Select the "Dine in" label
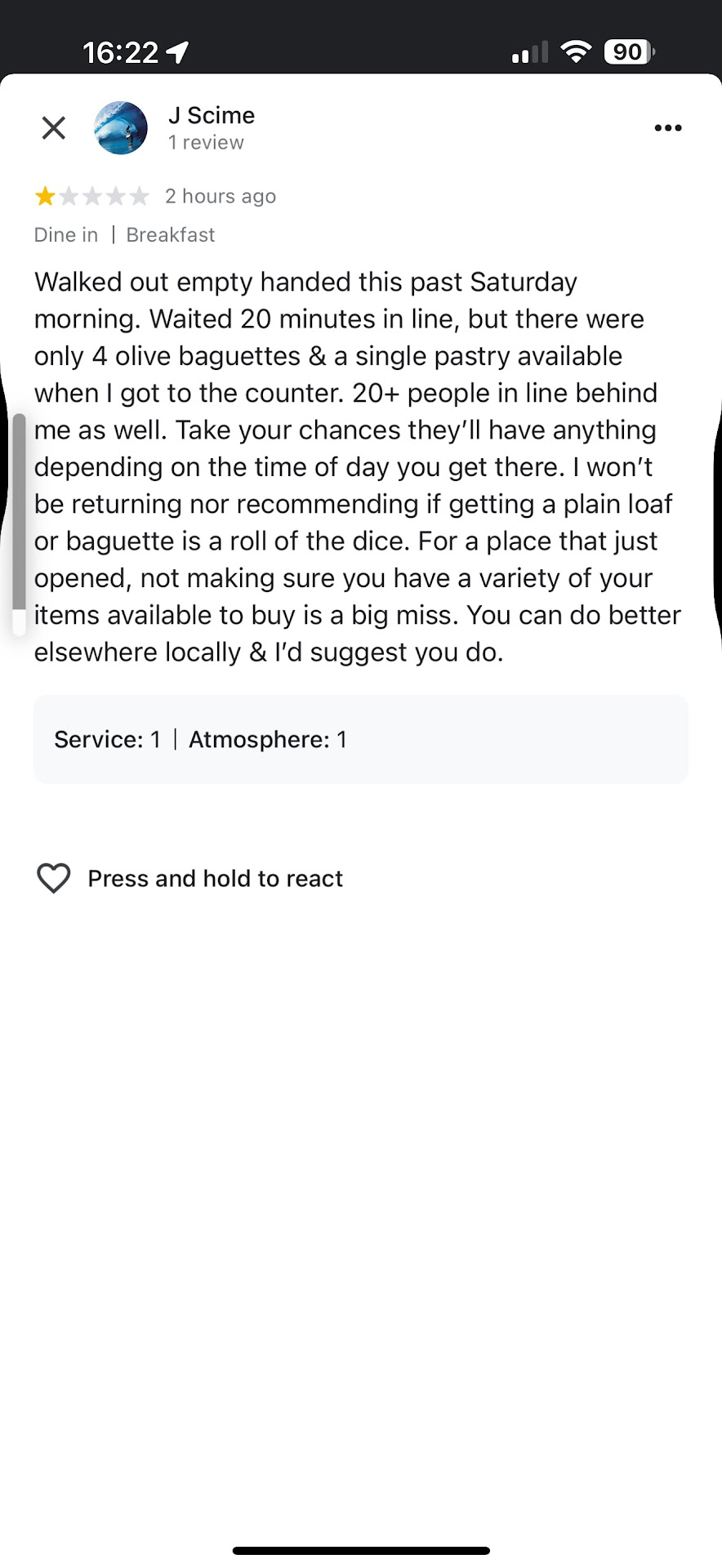The height and width of the screenshot is (1568, 722). click(66, 235)
